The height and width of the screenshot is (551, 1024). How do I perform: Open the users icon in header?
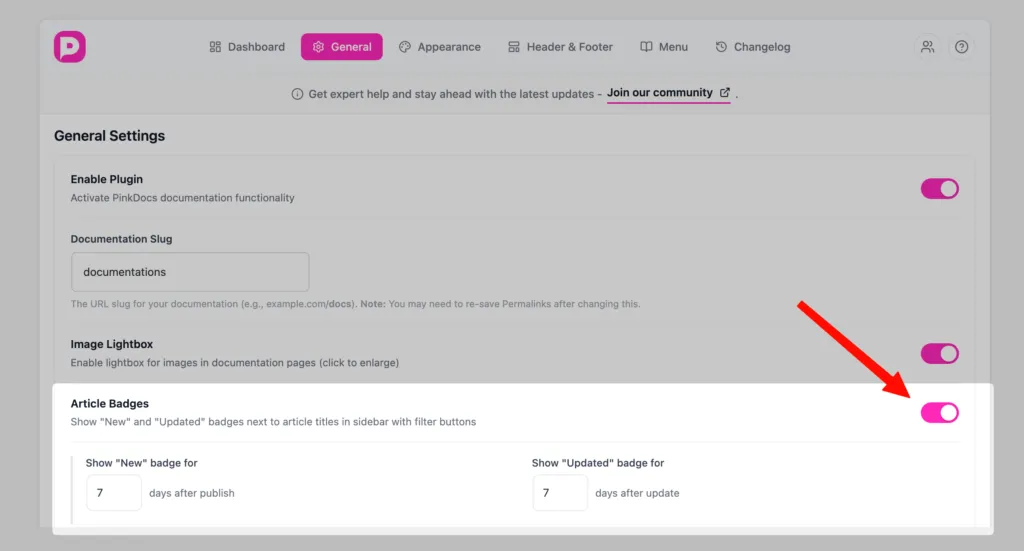click(928, 47)
